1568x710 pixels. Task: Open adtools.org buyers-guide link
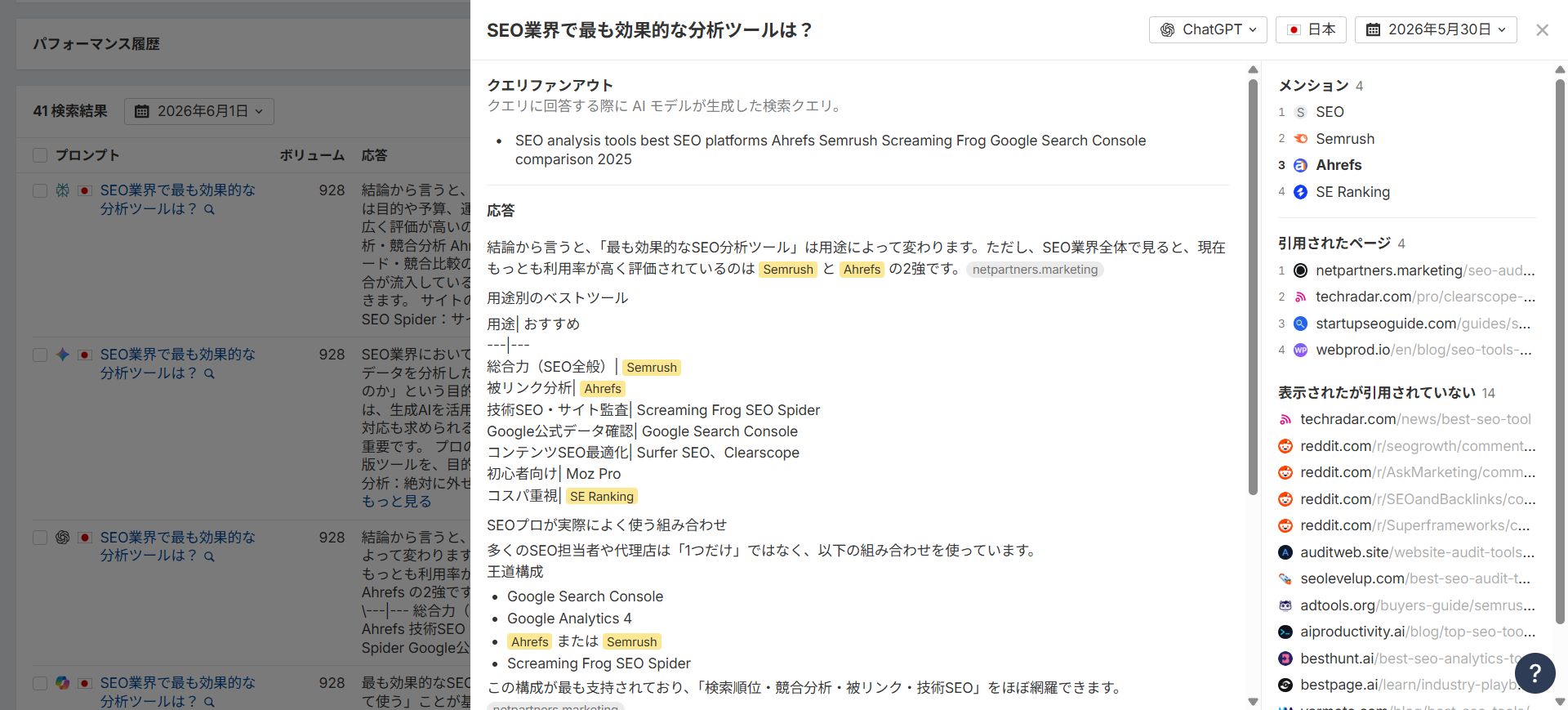pos(1418,605)
